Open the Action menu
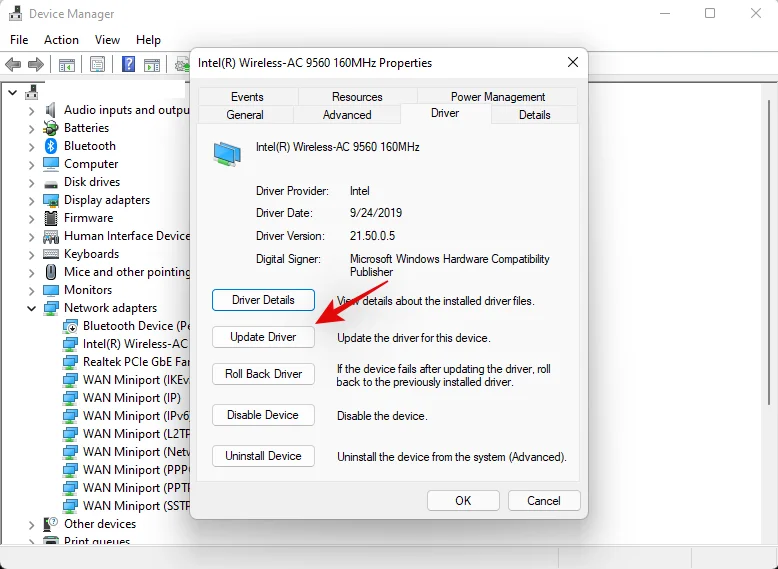The height and width of the screenshot is (569, 778). tap(61, 40)
